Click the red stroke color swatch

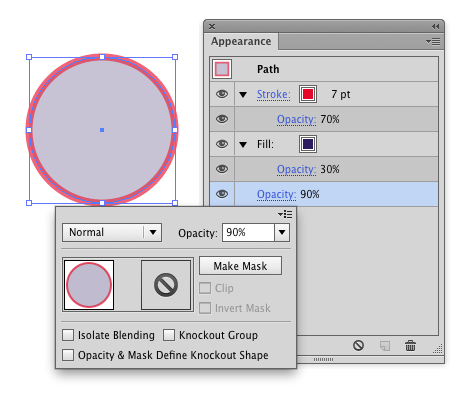(x=308, y=94)
